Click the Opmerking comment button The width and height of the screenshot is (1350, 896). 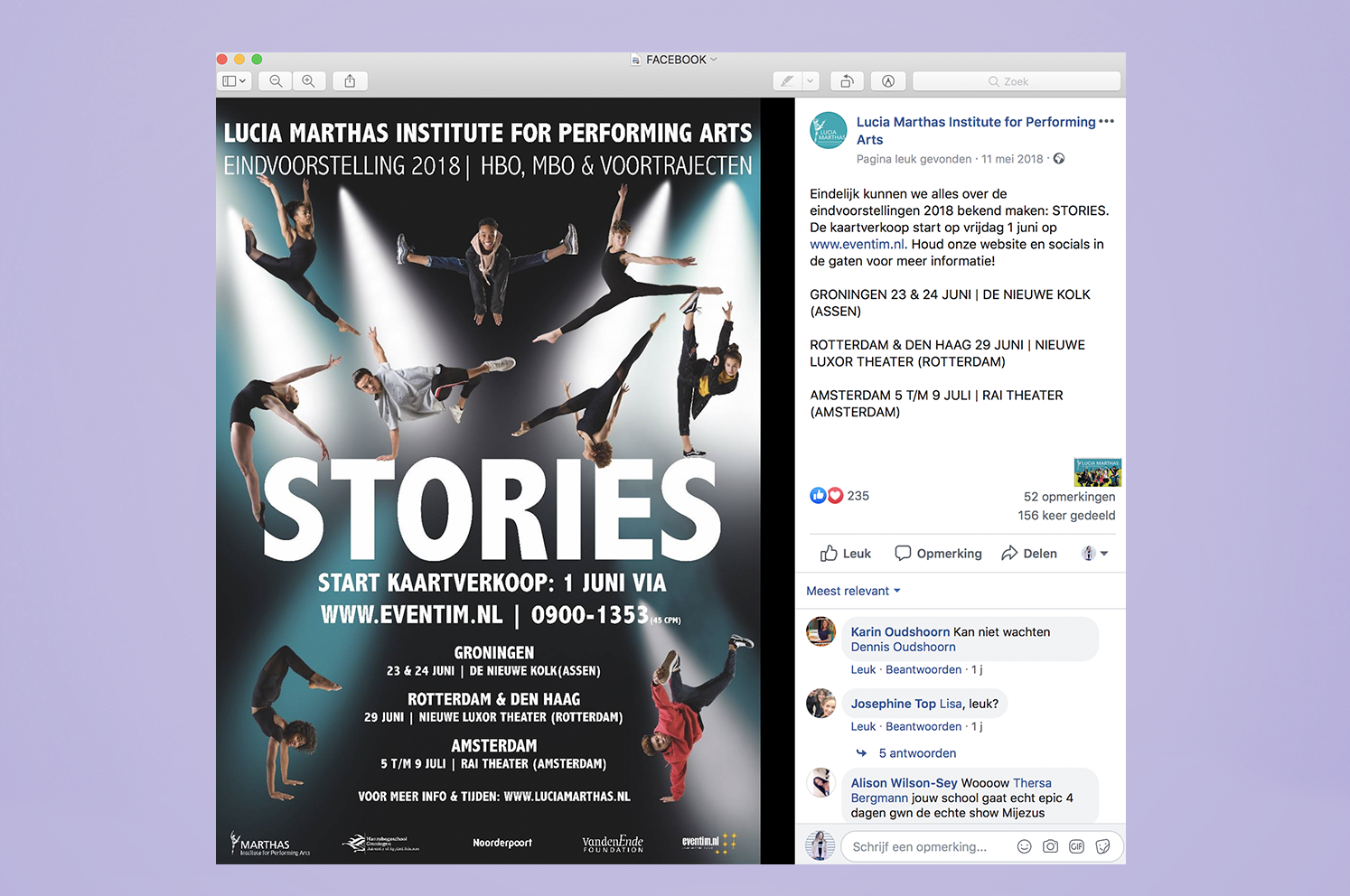point(938,554)
